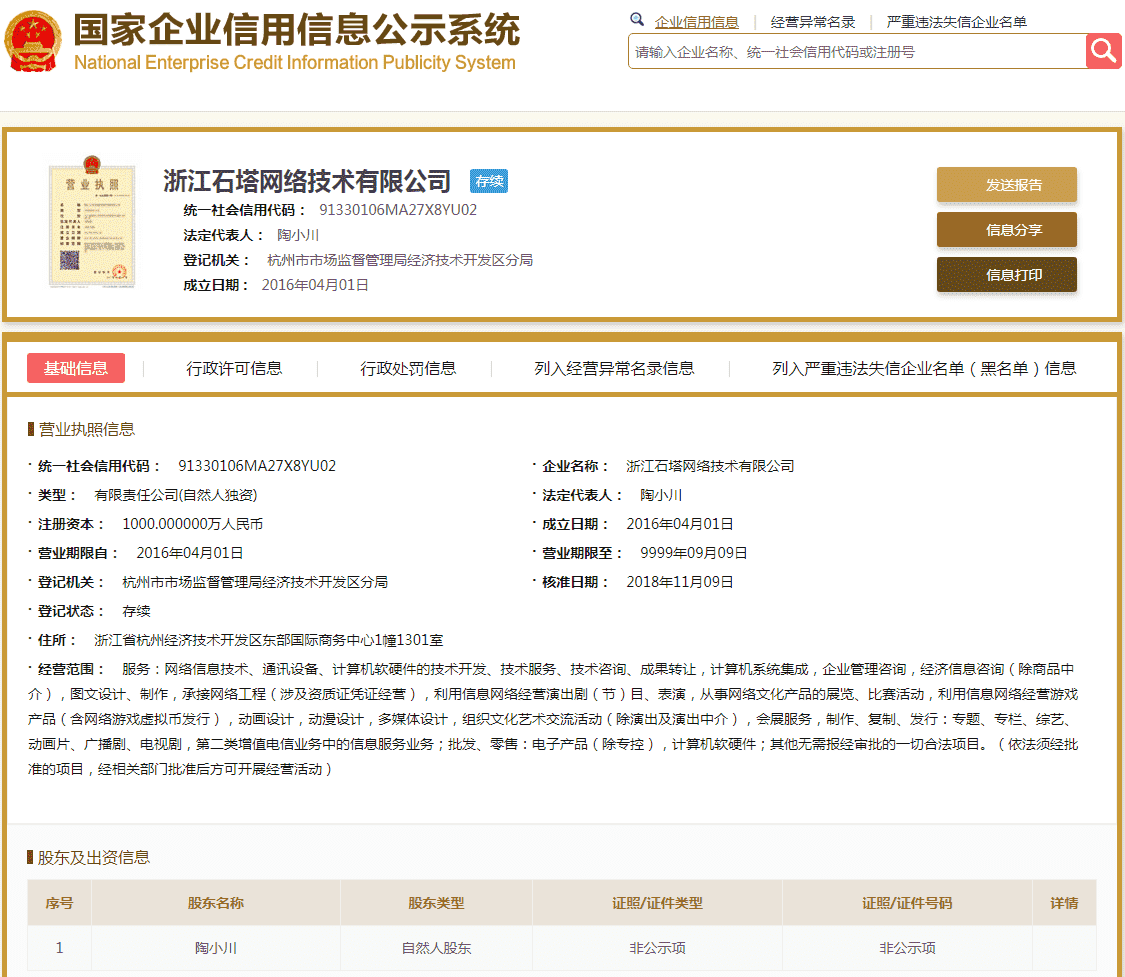Open the 列入经营异常名录信息 tab
1125x977 pixels.
point(614,369)
